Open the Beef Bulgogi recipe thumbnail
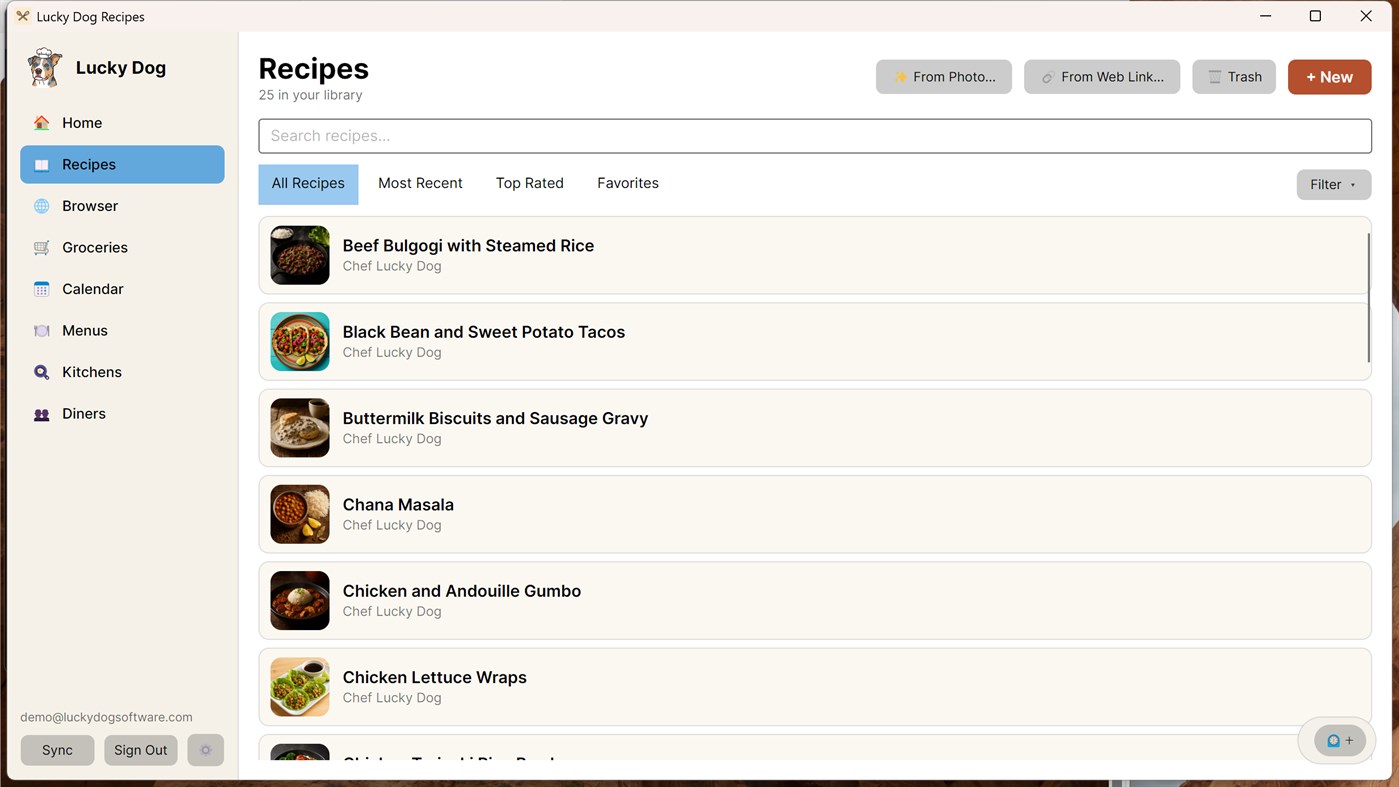 click(300, 255)
